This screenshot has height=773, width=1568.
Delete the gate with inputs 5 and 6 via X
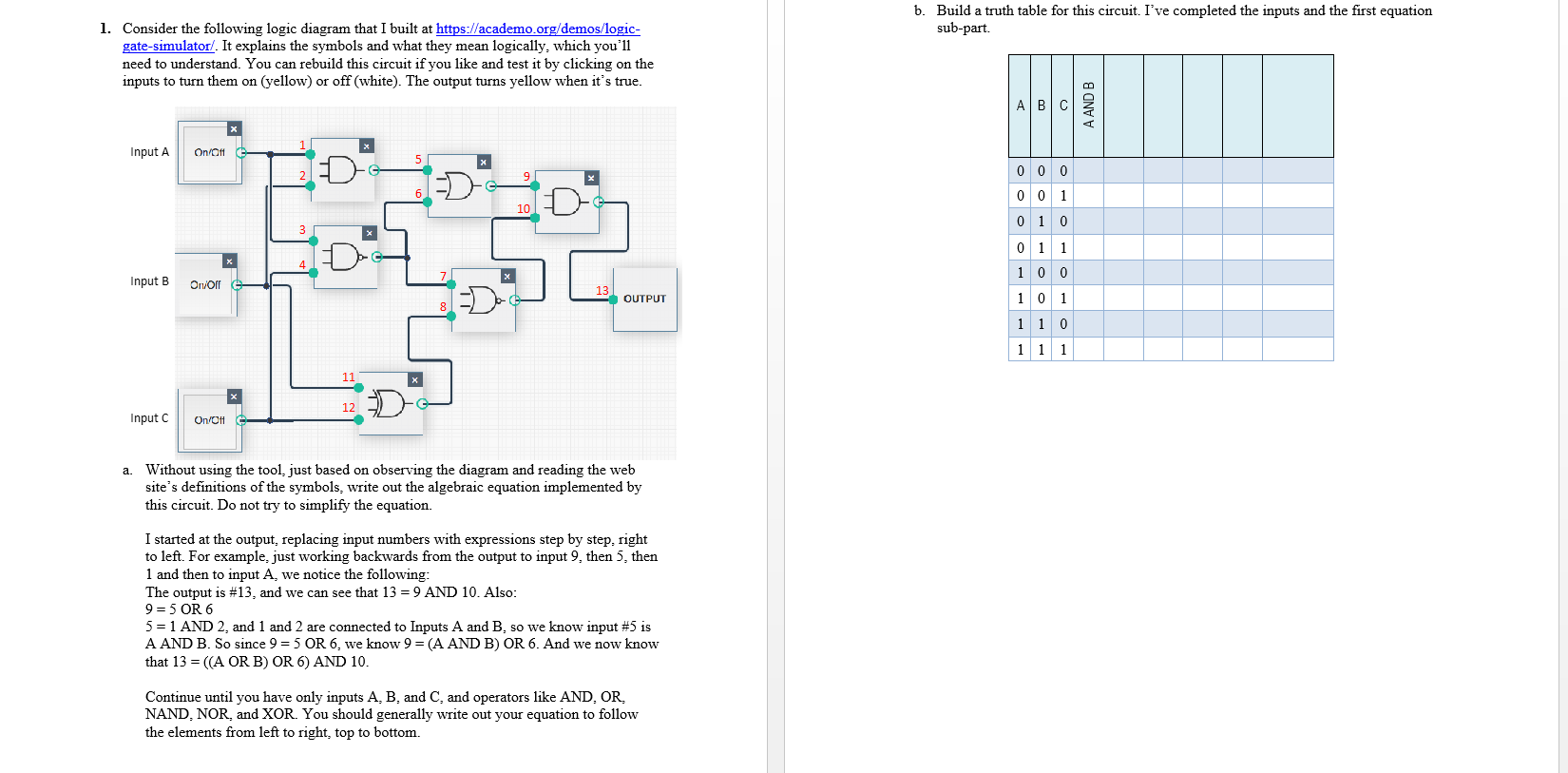tap(484, 162)
